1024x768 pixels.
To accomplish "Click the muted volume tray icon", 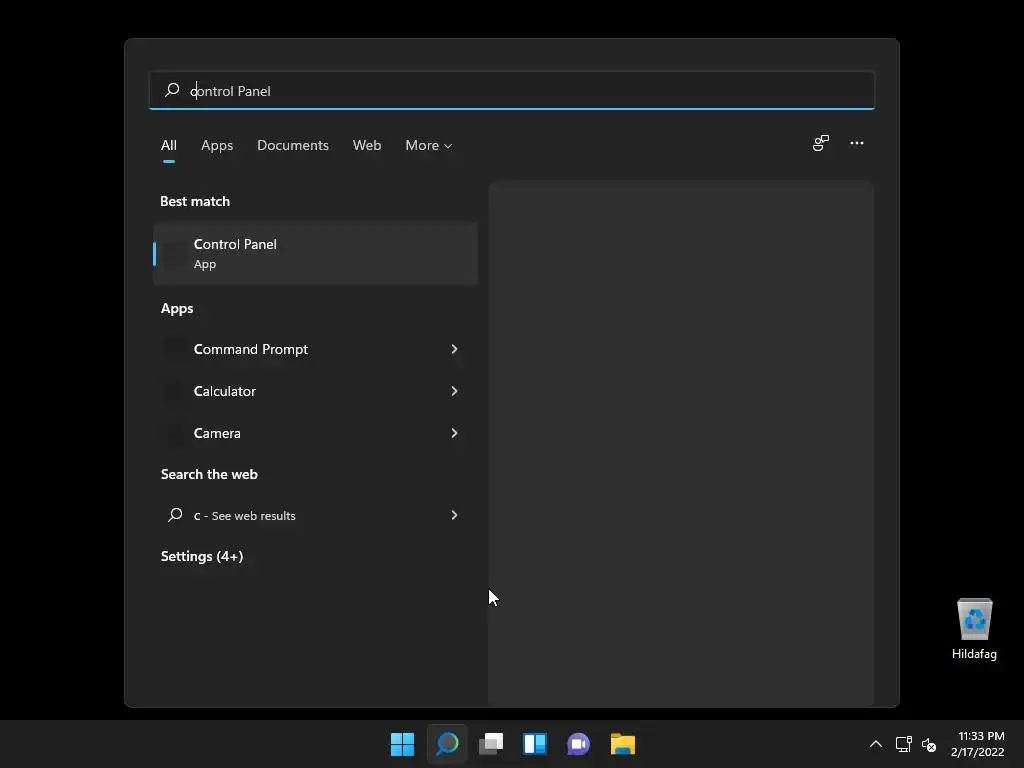I will click(x=929, y=744).
